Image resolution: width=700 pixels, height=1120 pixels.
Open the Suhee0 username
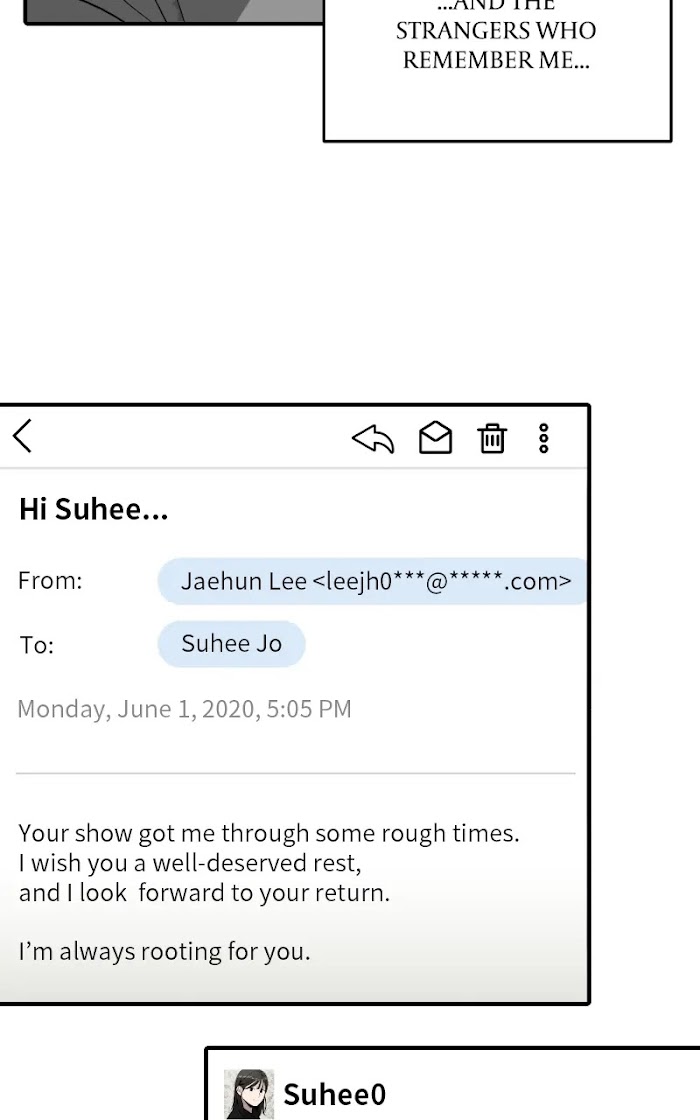334,1094
